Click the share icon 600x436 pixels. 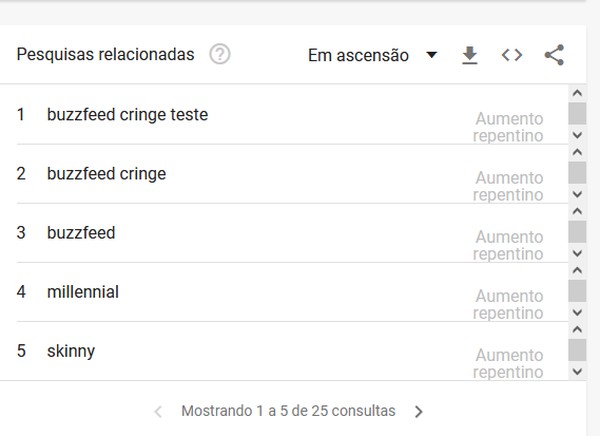[x=554, y=55]
